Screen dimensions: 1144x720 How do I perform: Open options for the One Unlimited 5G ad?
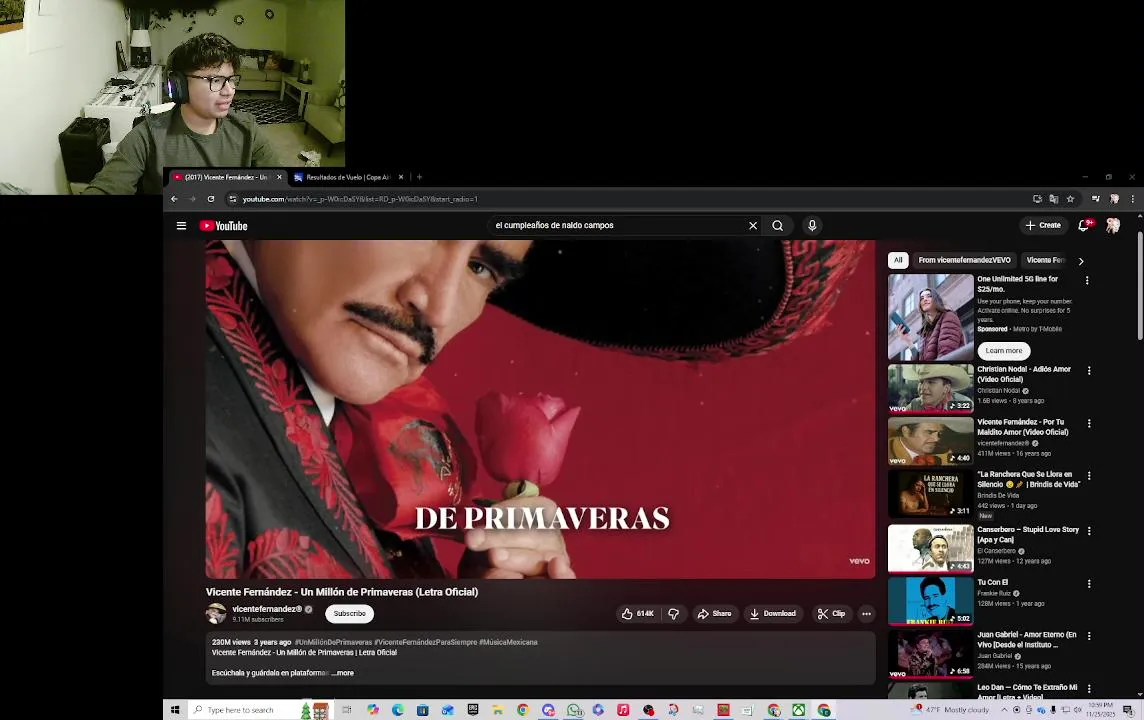(1087, 280)
